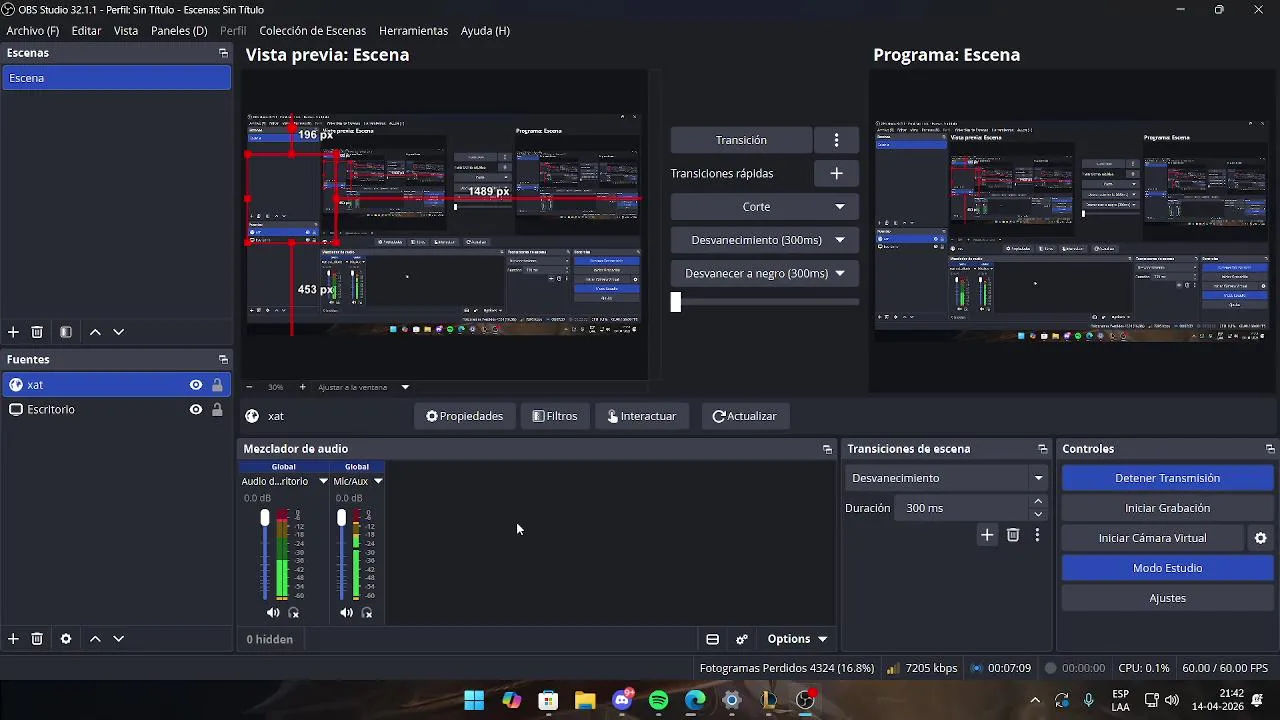Open the mixer Options dropdown
The height and width of the screenshot is (720, 1280).
pyautogui.click(x=797, y=639)
